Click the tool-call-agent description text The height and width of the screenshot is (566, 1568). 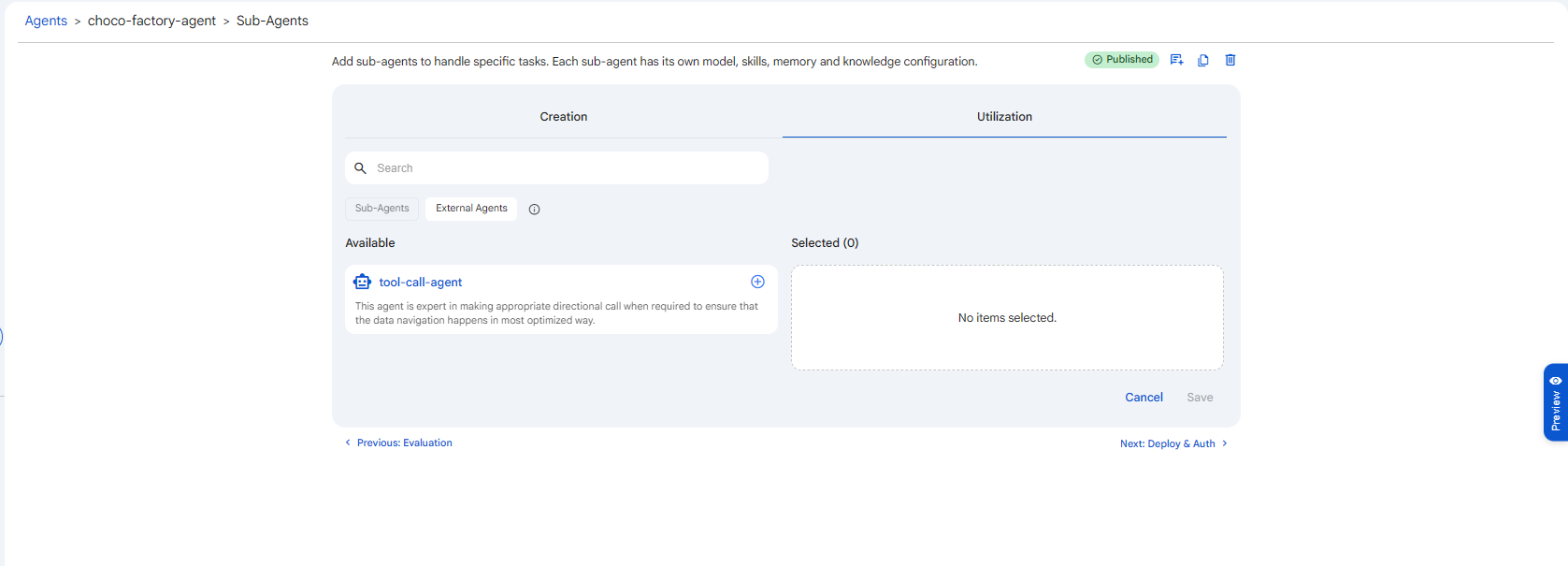(x=556, y=313)
